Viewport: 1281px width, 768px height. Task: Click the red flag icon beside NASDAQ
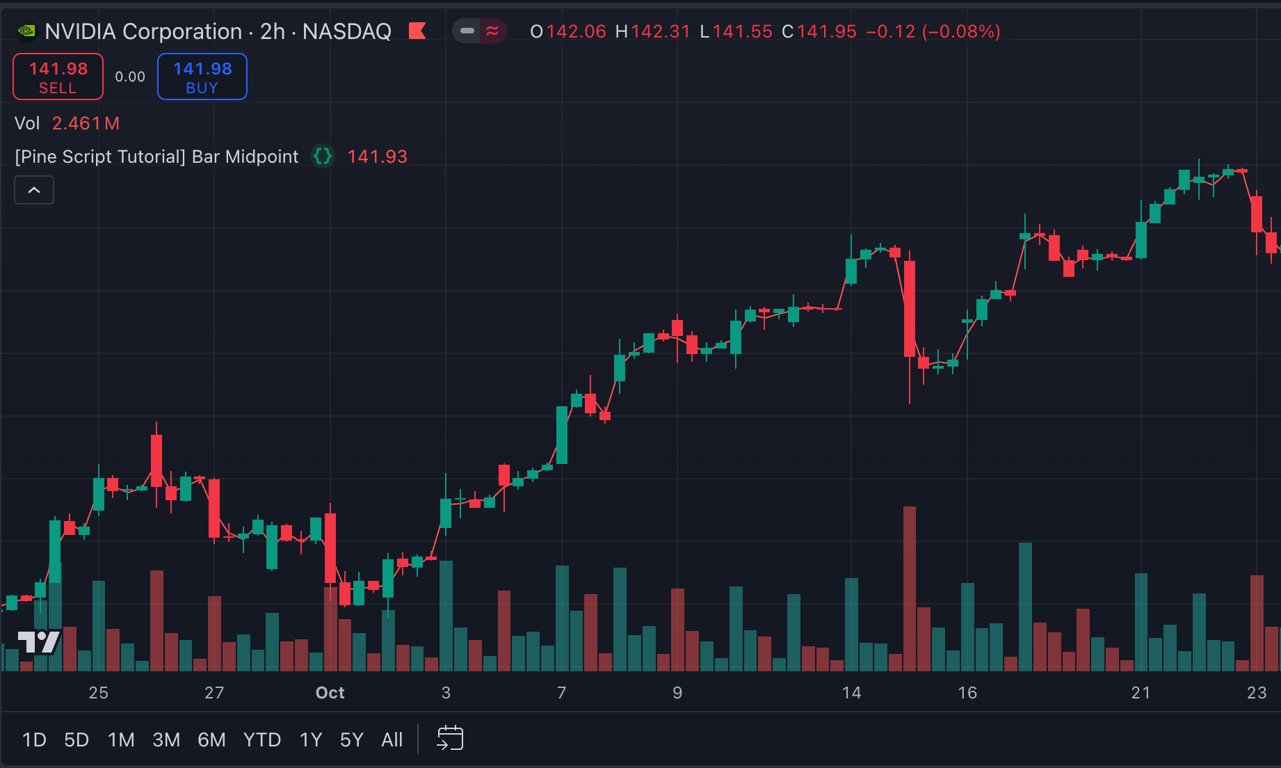[418, 32]
